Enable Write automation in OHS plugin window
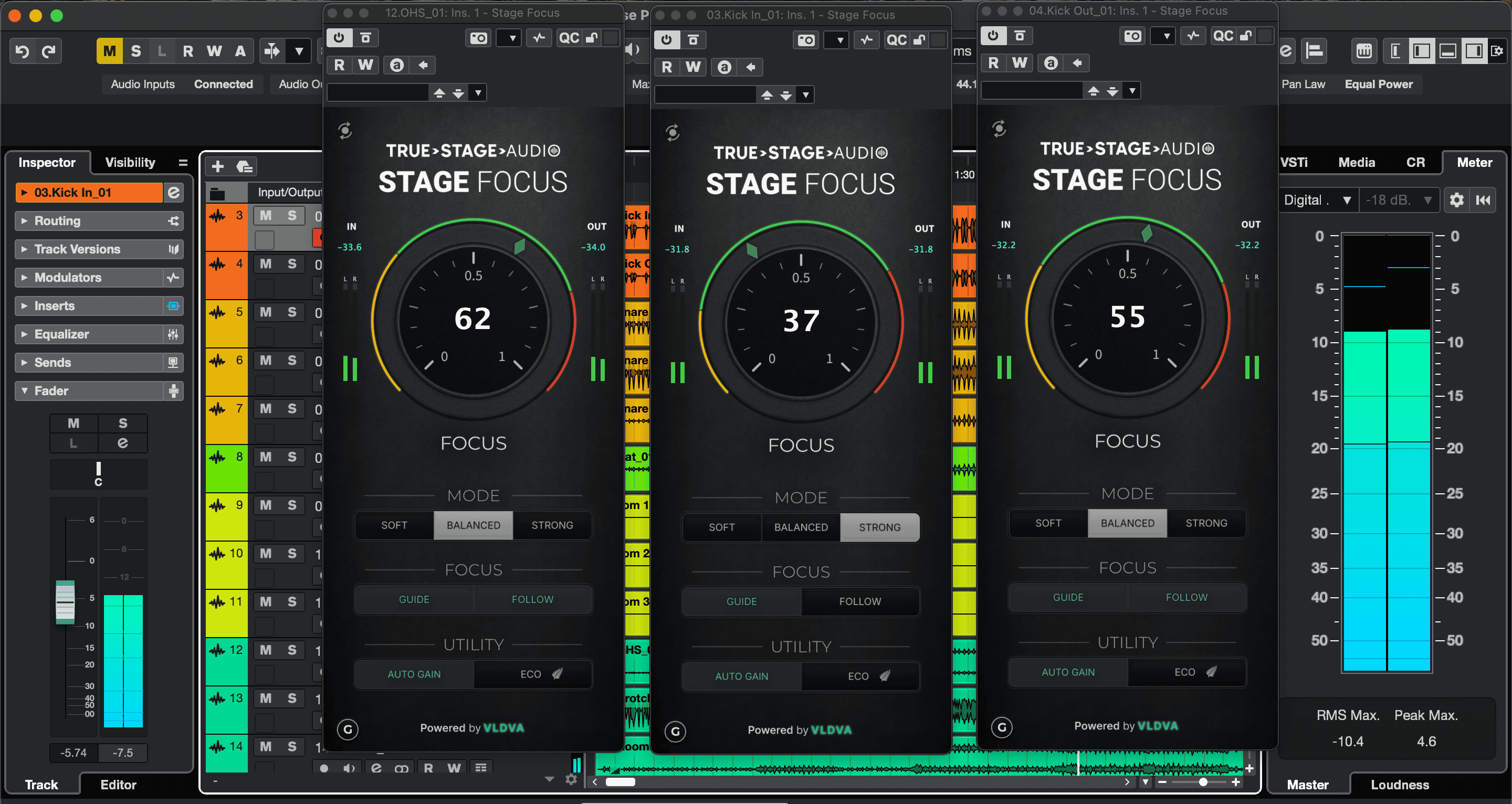The image size is (1512, 804). click(x=365, y=65)
